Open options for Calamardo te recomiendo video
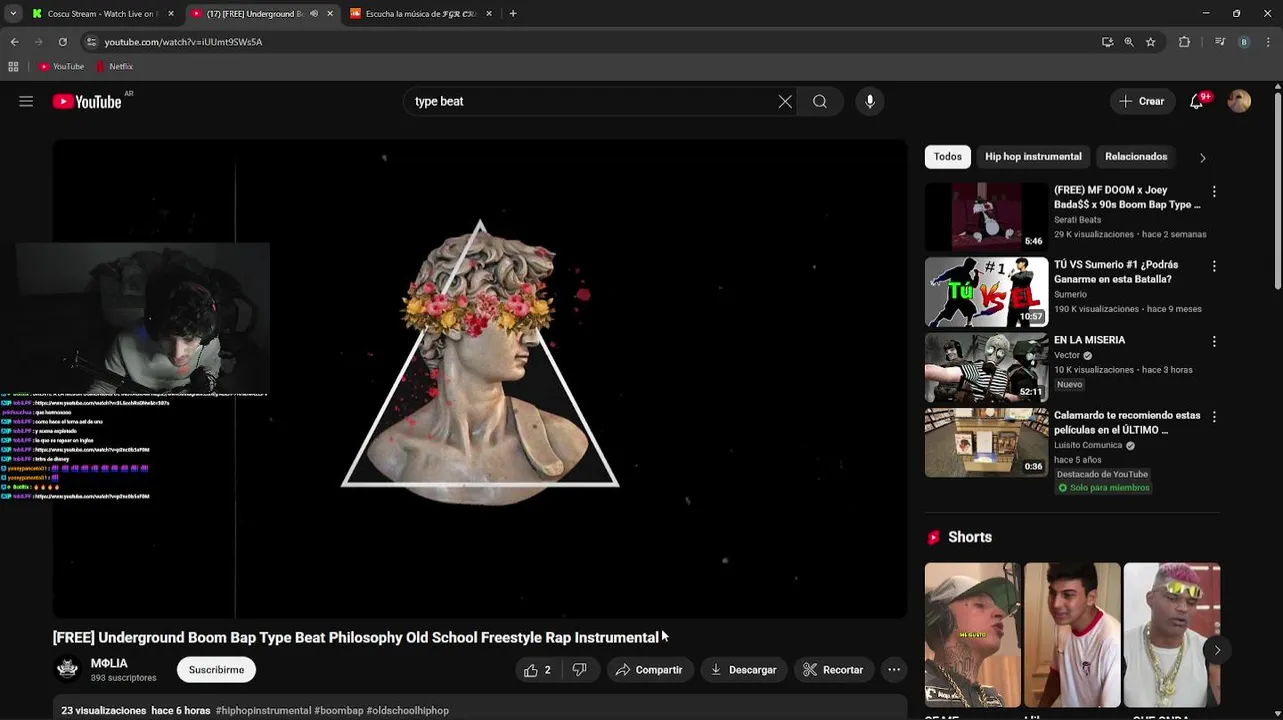The height and width of the screenshot is (720, 1283). coord(1214,416)
